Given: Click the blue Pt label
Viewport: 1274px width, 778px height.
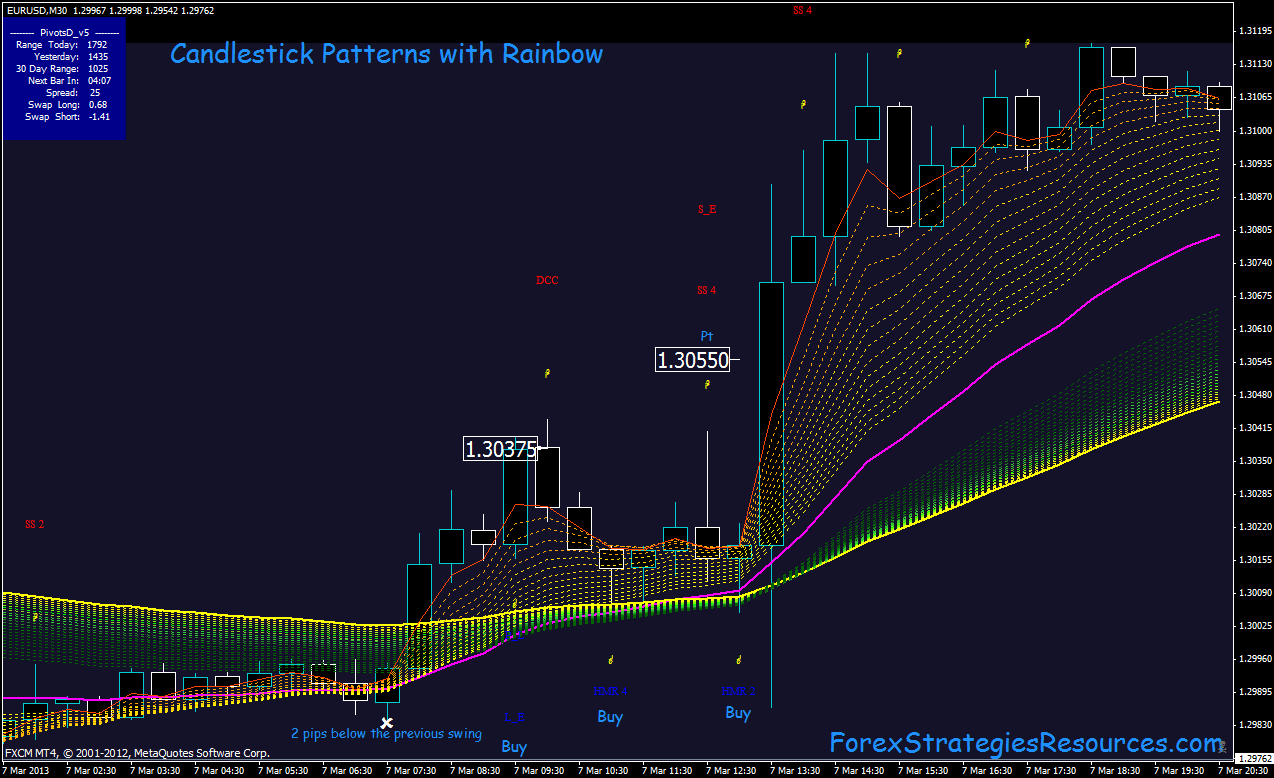Looking at the screenshot, I should pos(707,335).
